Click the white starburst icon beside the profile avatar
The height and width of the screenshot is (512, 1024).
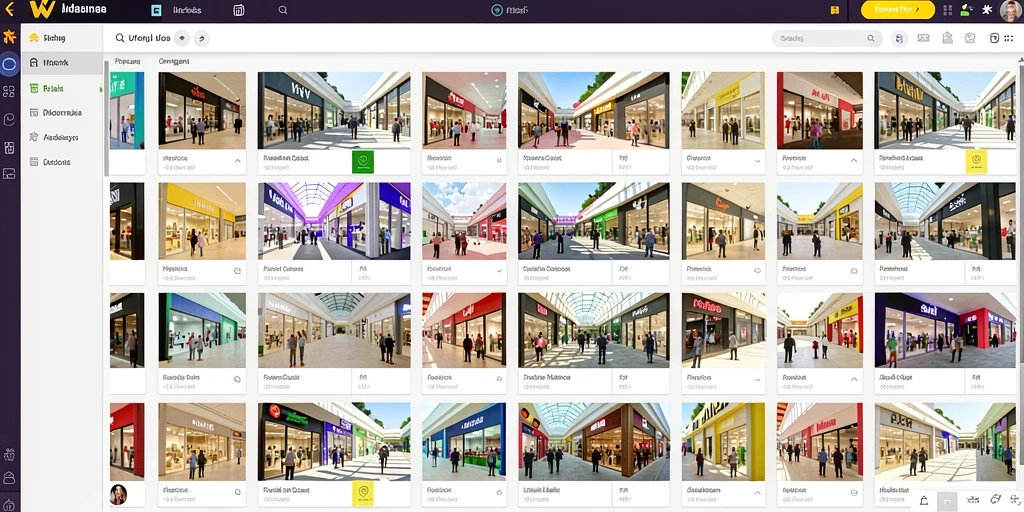987,10
